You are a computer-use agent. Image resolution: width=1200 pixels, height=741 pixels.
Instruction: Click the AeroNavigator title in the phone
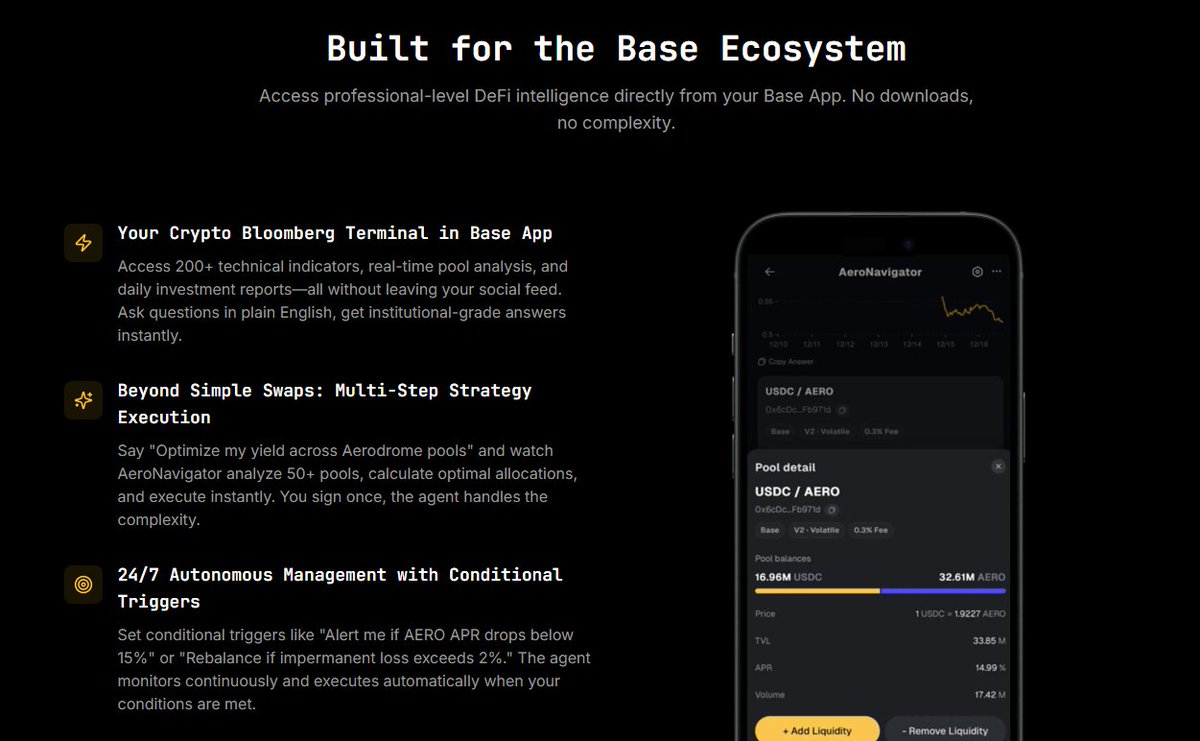pyautogui.click(x=880, y=272)
